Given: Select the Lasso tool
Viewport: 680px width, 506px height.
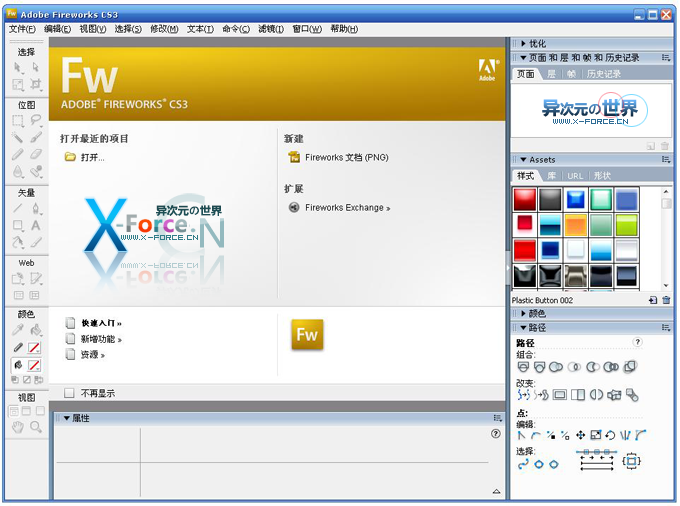Looking at the screenshot, I should click(x=36, y=120).
